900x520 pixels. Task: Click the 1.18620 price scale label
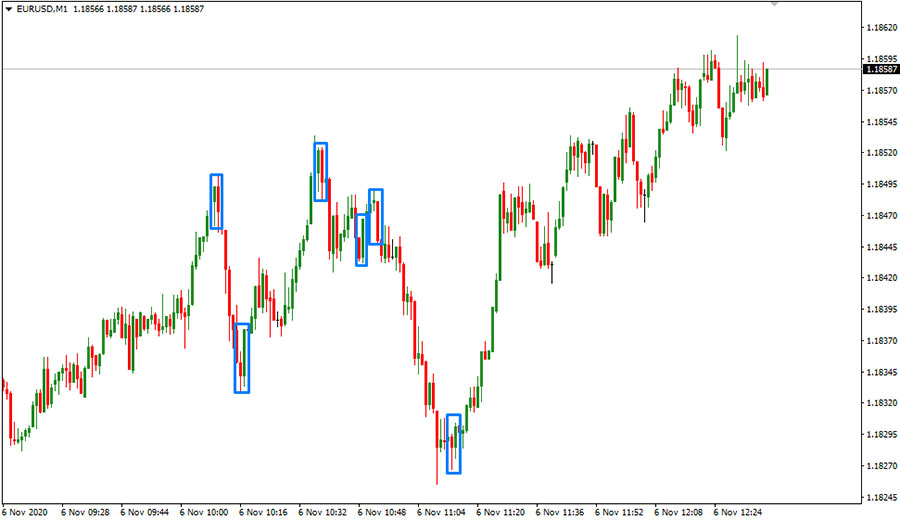881,27
